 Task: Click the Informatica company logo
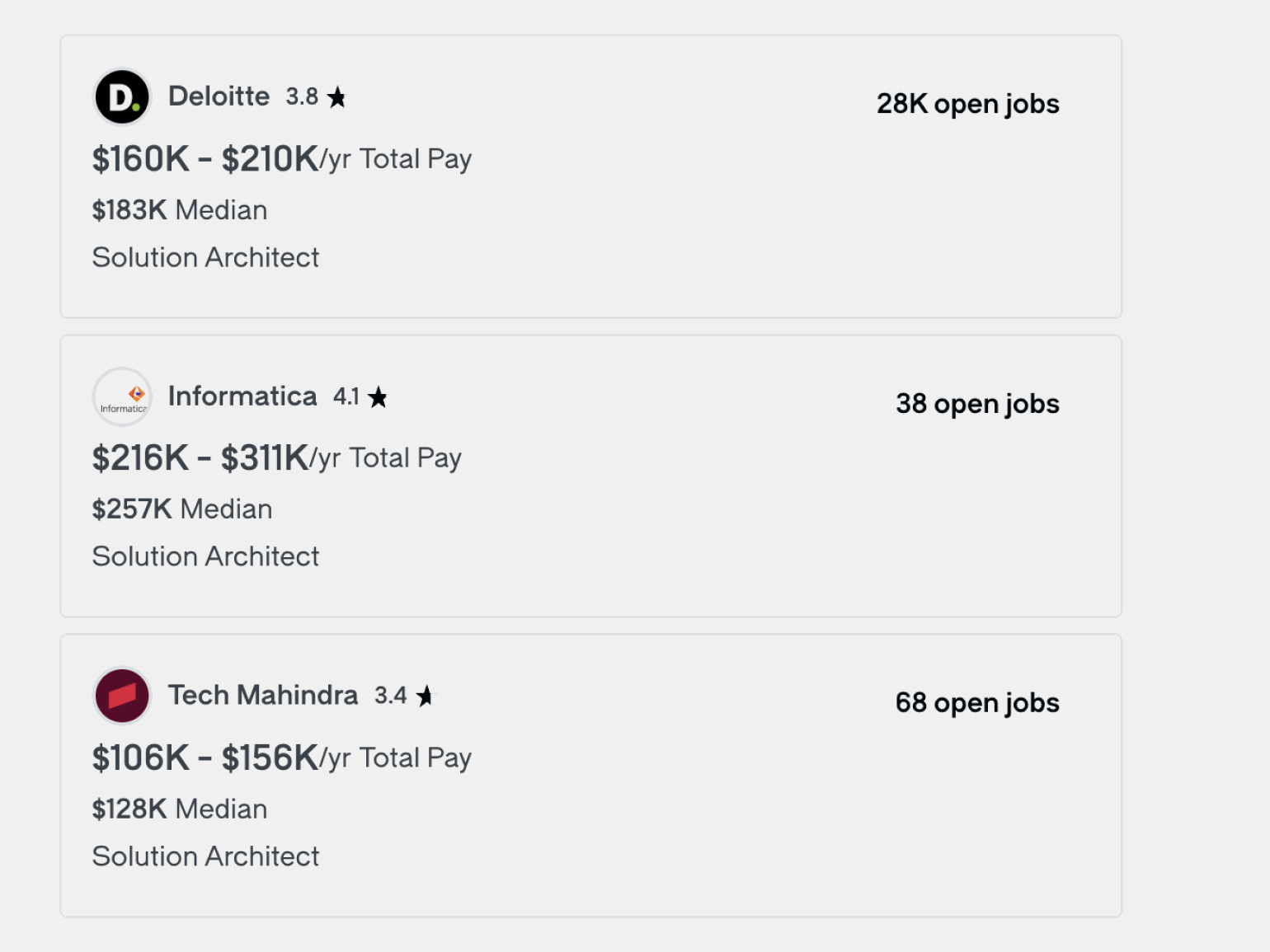(122, 396)
